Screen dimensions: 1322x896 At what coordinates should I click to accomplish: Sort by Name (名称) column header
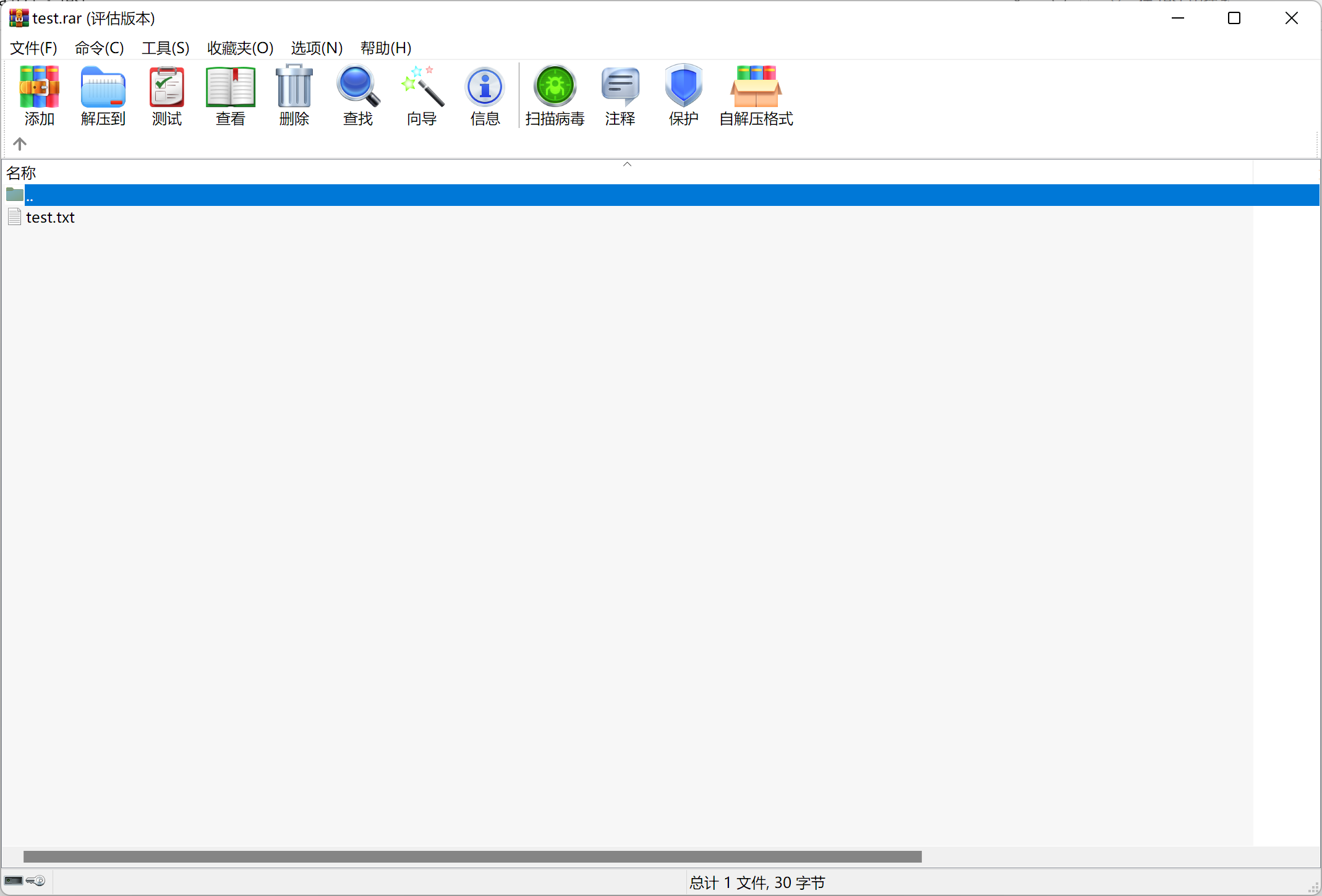click(x=627, y=173)
